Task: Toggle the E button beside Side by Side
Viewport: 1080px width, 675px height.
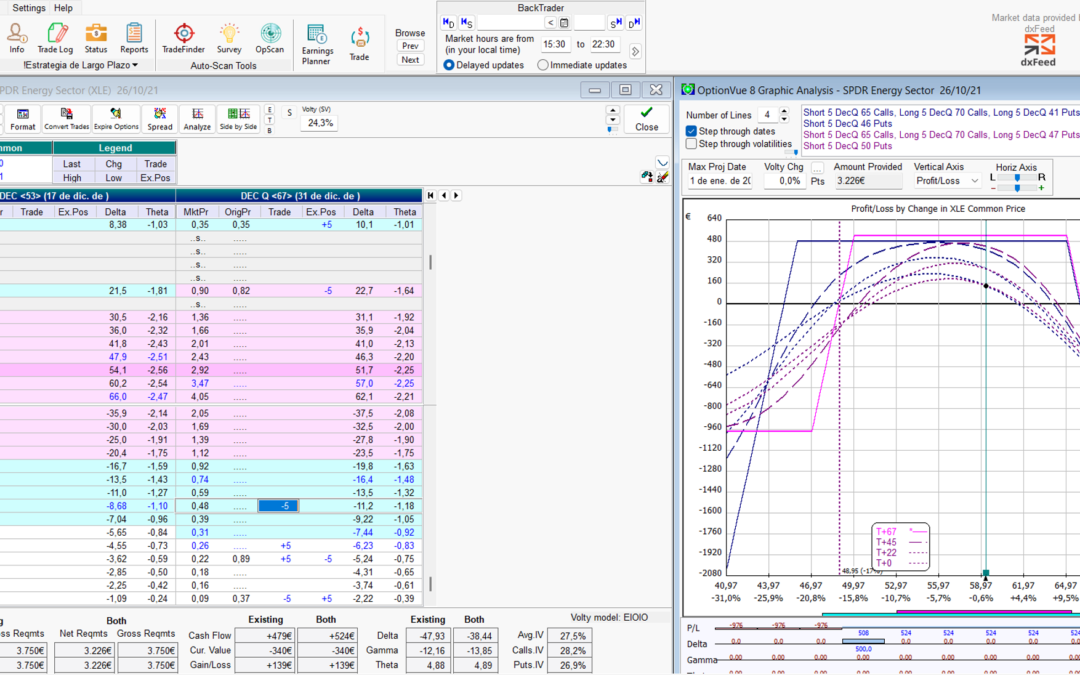Action: (x=269, y=110)
